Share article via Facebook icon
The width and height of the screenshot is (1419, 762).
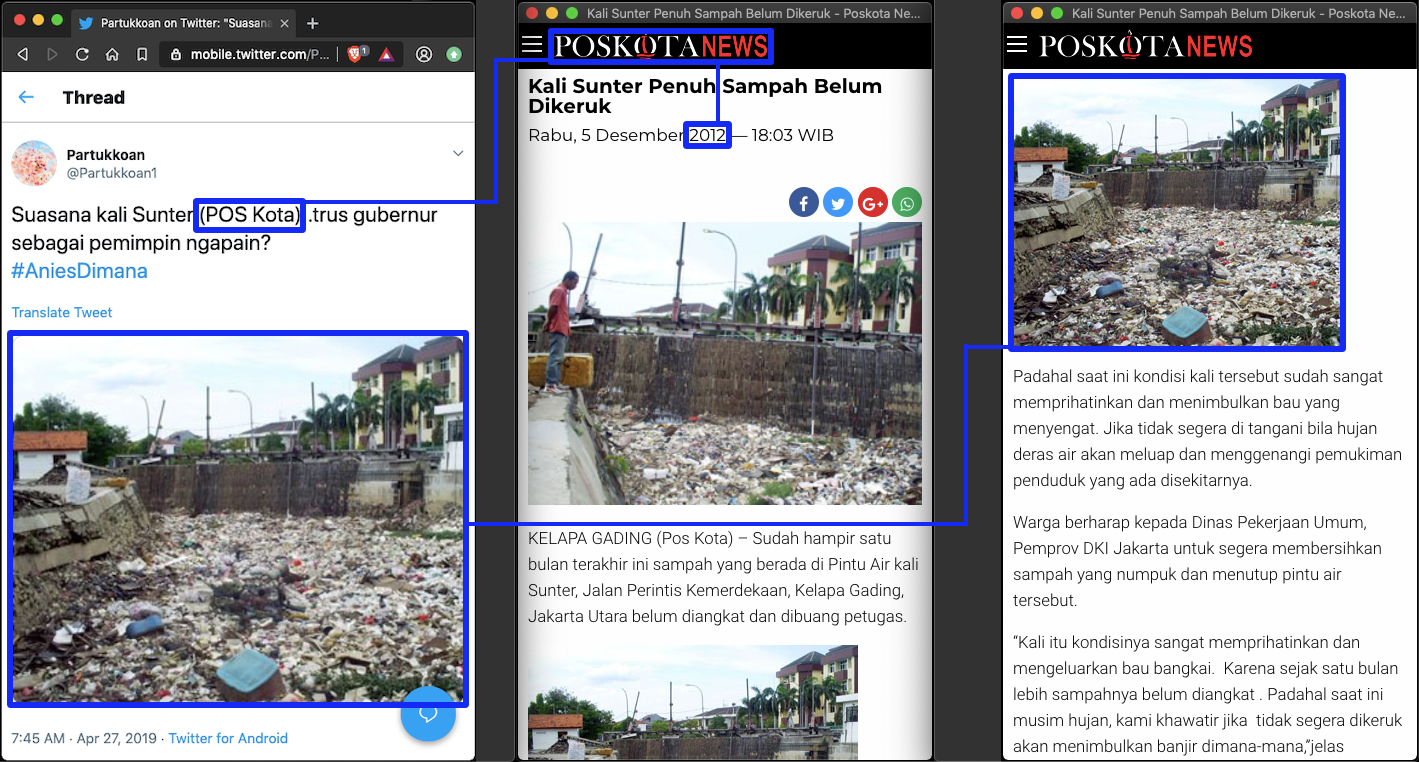click(x=804, y=203)
